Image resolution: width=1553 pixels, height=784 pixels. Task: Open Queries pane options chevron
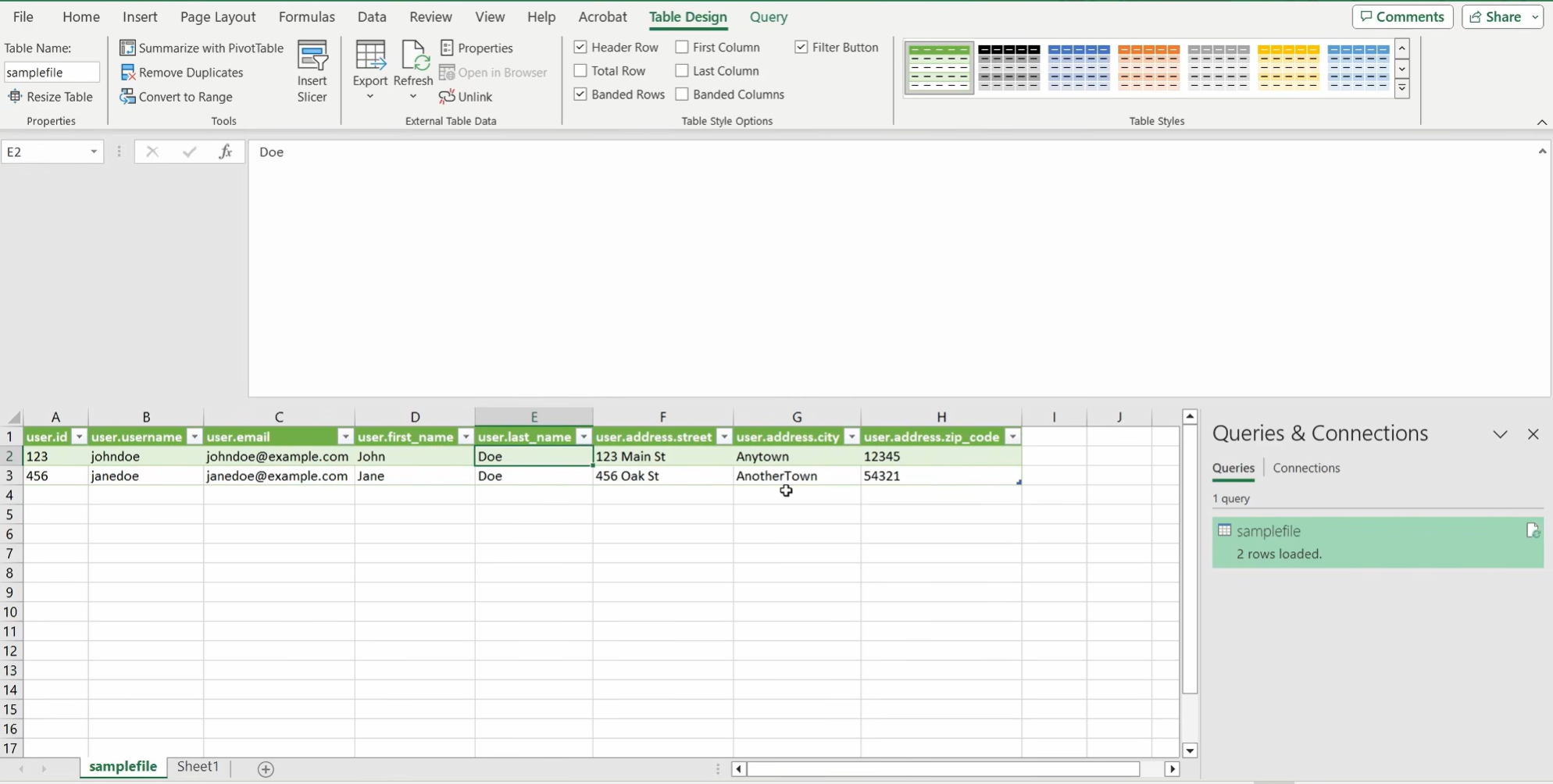(x=1500, y=434)
